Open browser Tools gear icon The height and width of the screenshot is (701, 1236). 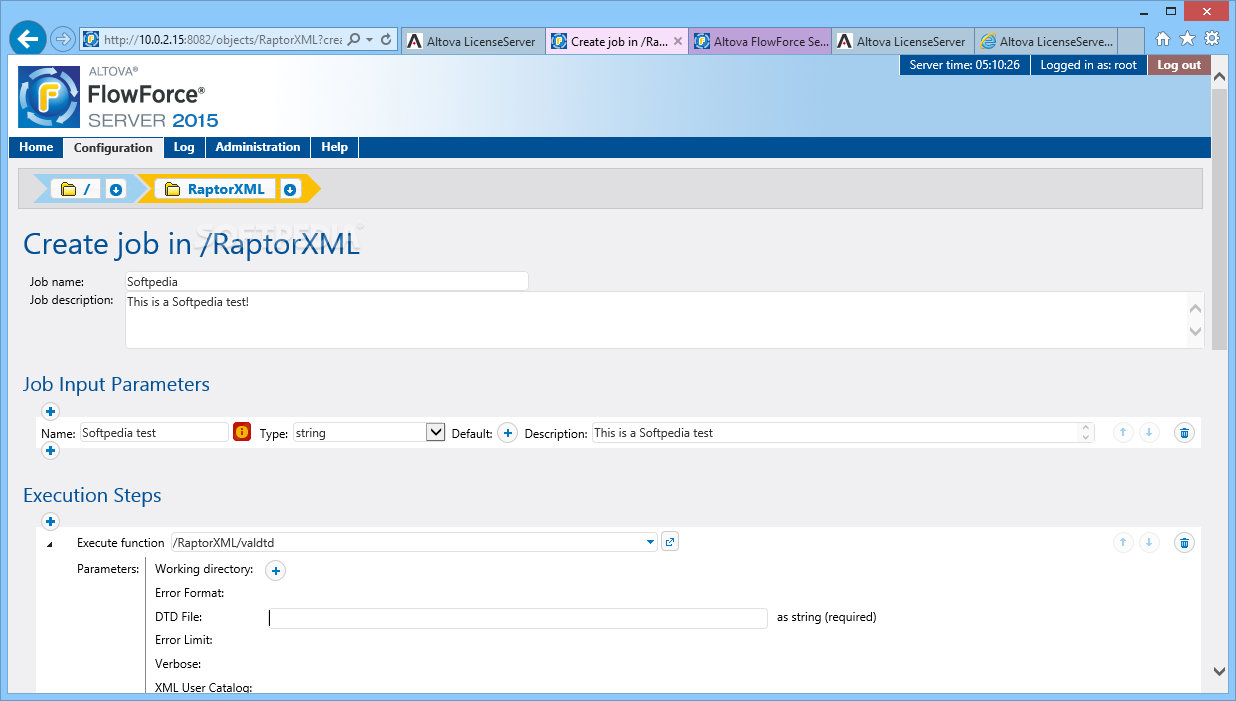point(1212,39)
